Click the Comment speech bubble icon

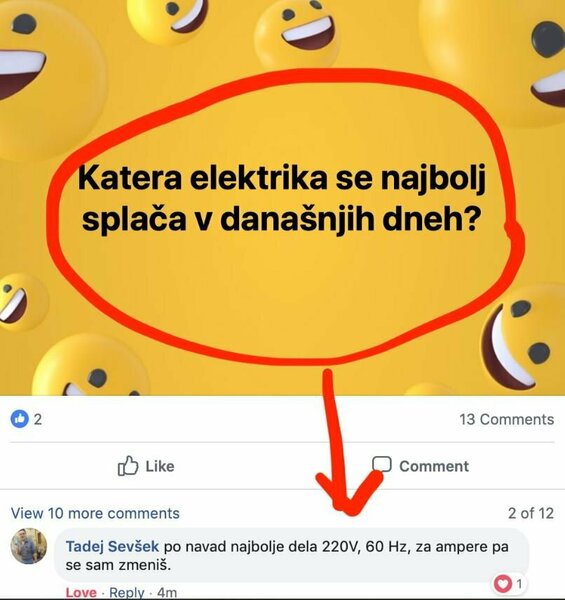coord(382,464)
